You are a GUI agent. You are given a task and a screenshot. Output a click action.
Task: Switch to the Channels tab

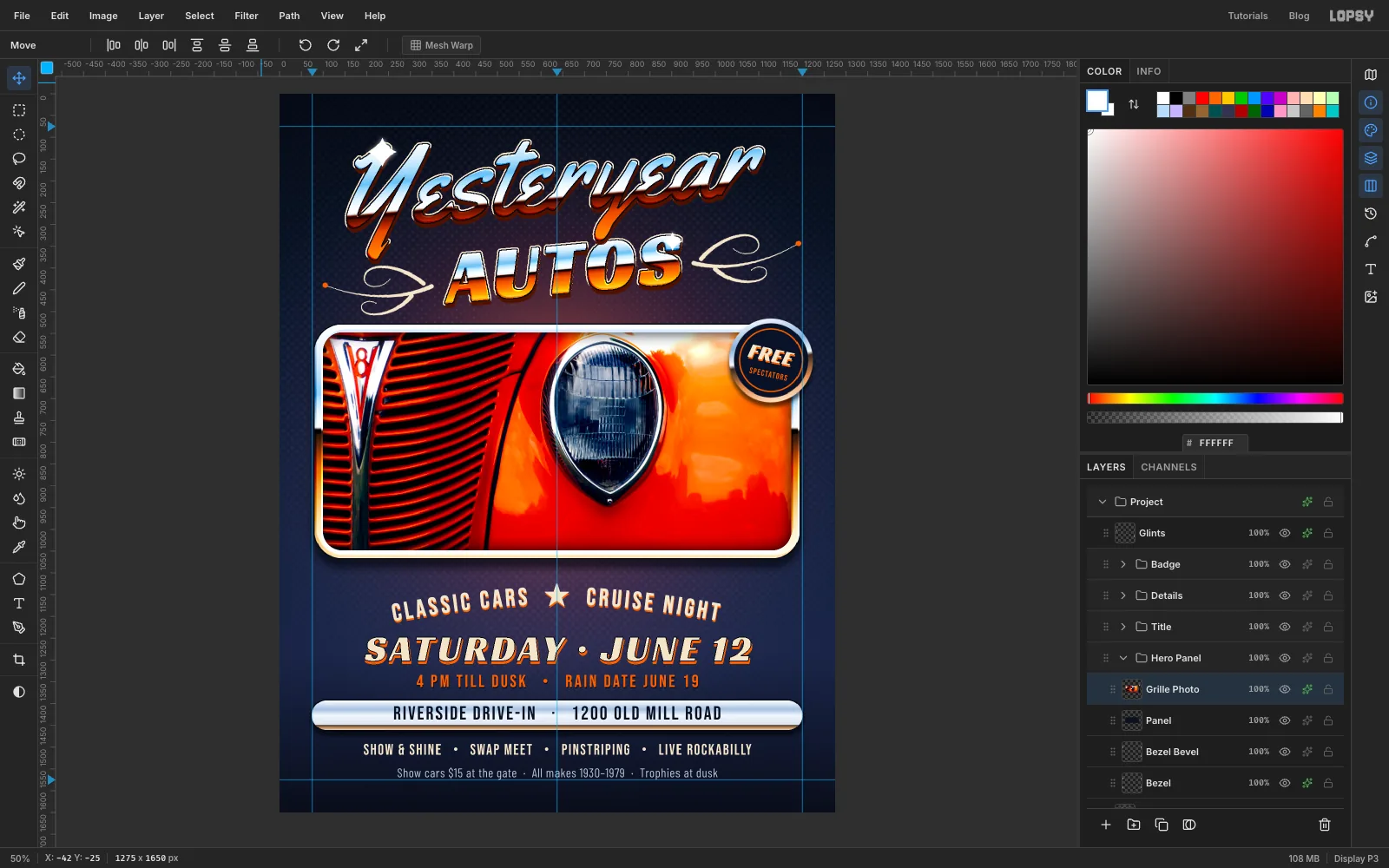1168,467
